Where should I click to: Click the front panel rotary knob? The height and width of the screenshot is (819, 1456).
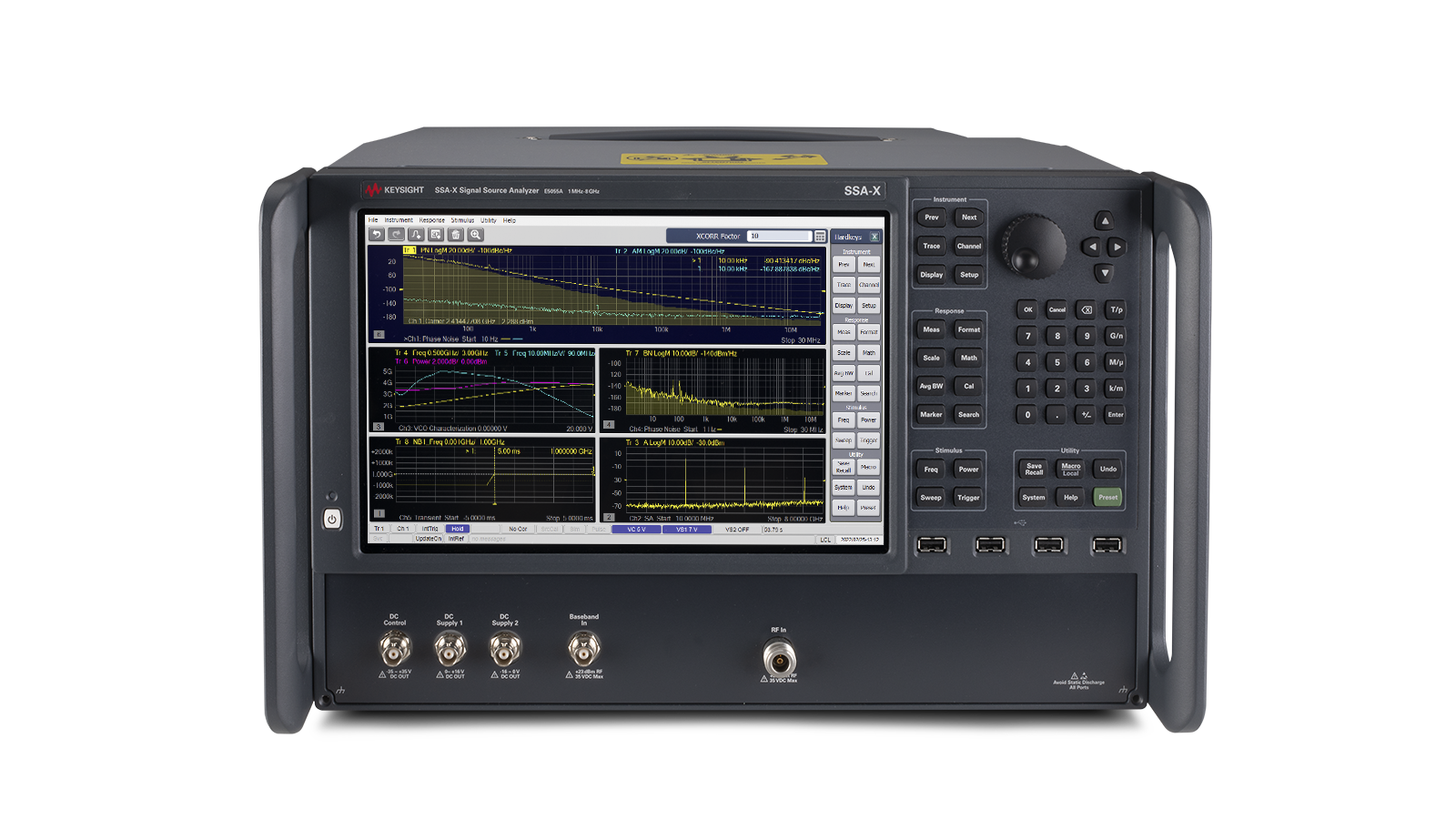[1034, 246]
